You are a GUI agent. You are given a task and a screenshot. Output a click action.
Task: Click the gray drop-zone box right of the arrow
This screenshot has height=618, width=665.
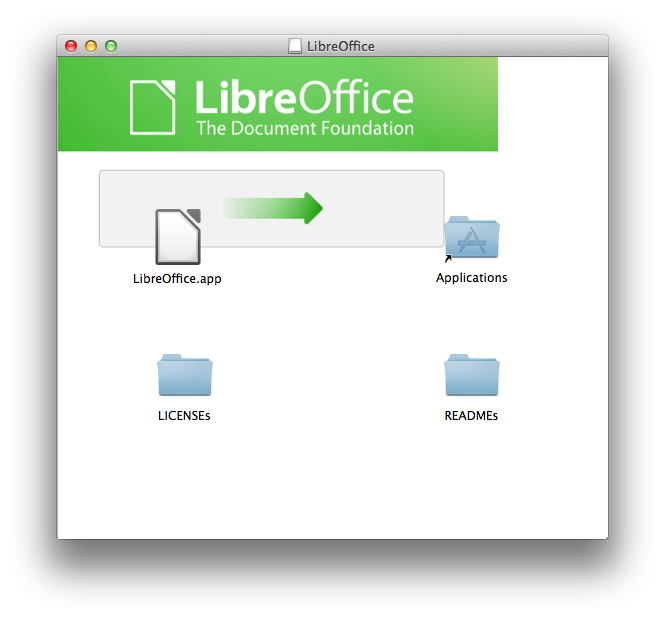coord(382,209)
